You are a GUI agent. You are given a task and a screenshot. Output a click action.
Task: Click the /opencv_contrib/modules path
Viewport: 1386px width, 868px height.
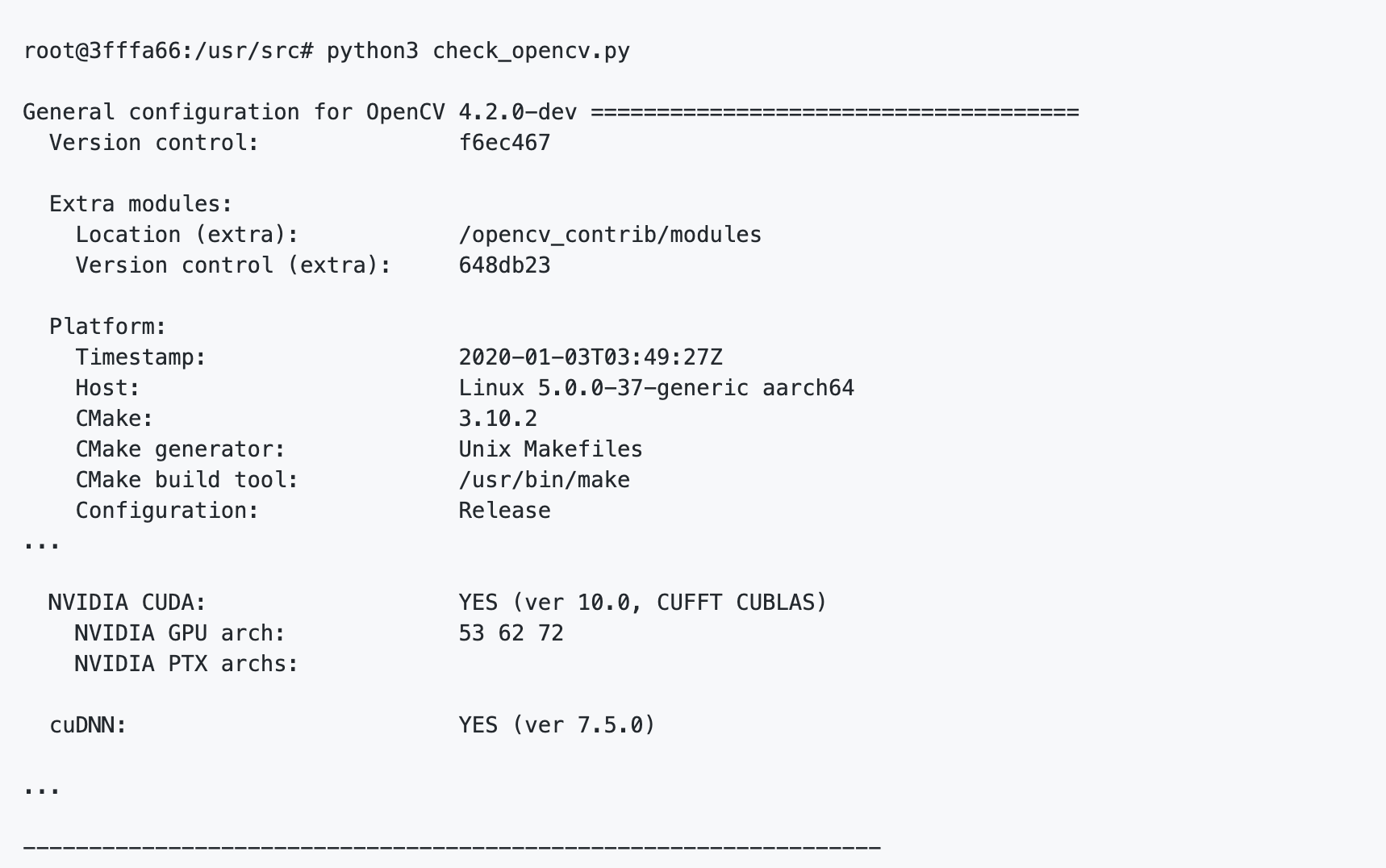pyautogui.click(x=610, y=235)
